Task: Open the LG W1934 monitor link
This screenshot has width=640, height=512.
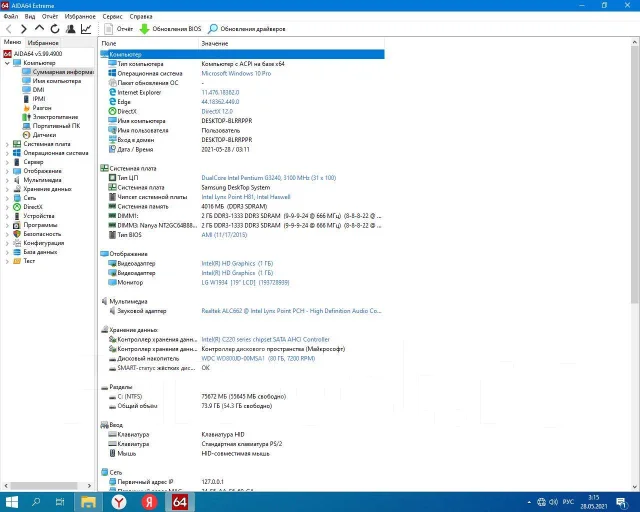Action: click(x=245, y=283)
